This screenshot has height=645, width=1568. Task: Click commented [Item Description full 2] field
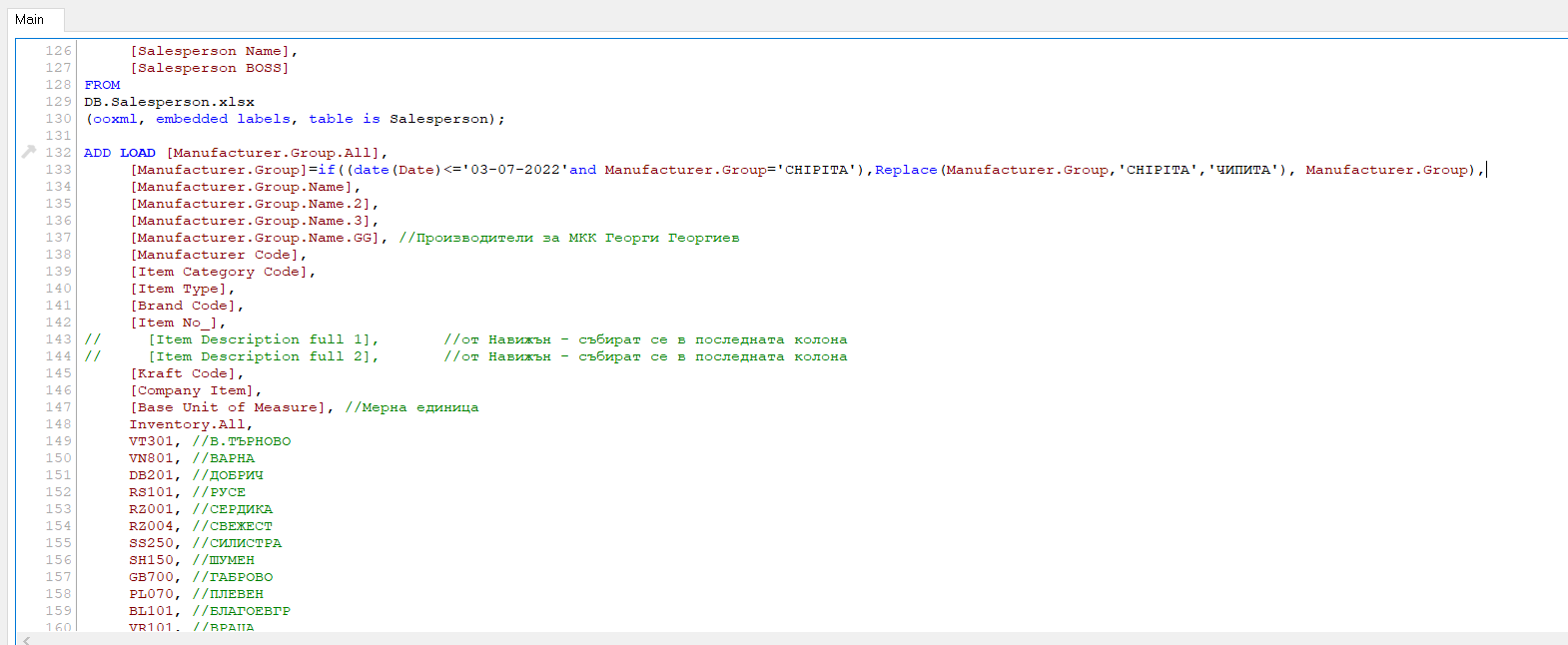coord(260,356)
